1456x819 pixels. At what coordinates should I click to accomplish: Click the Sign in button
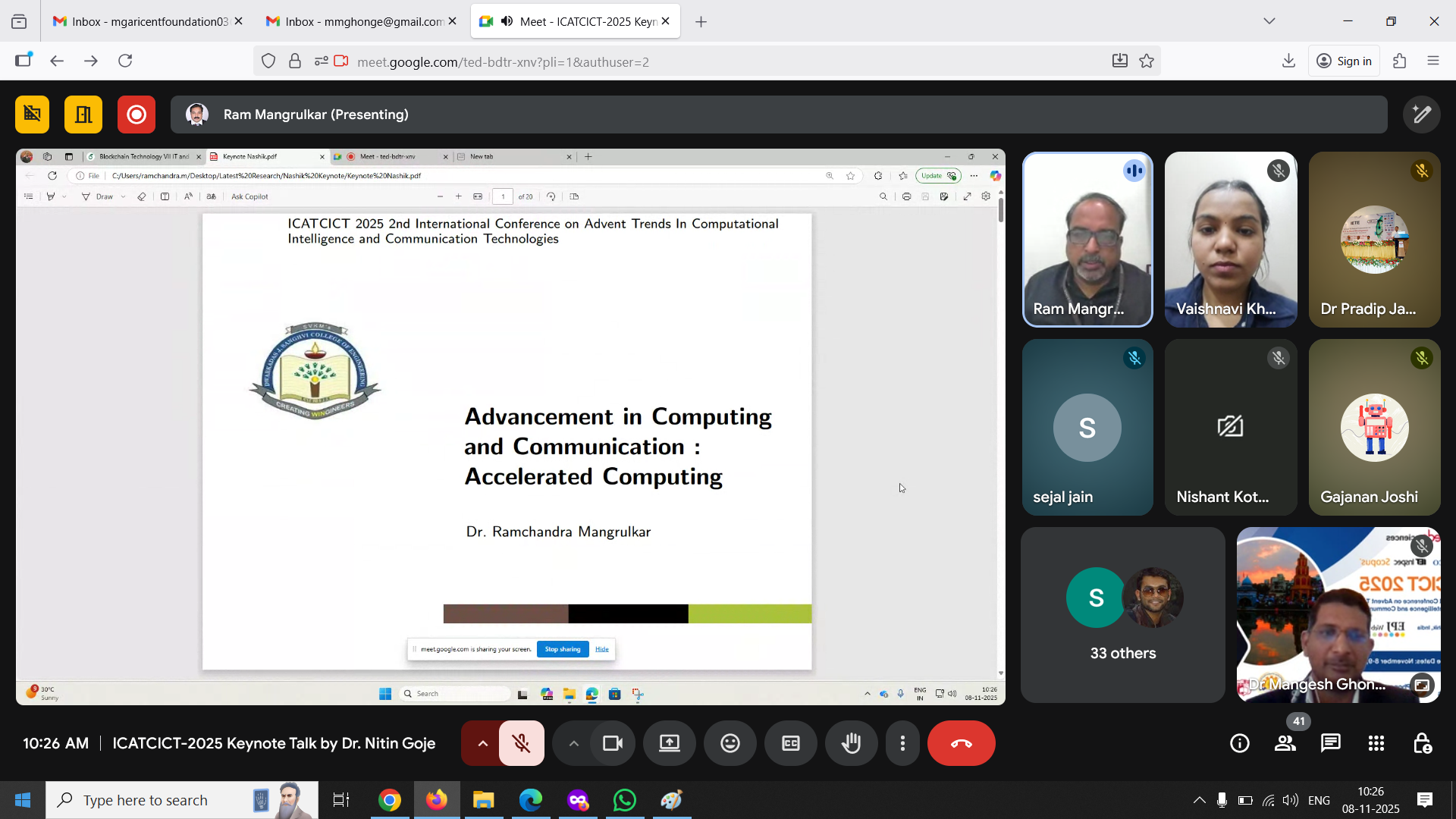pos(1344,61)
